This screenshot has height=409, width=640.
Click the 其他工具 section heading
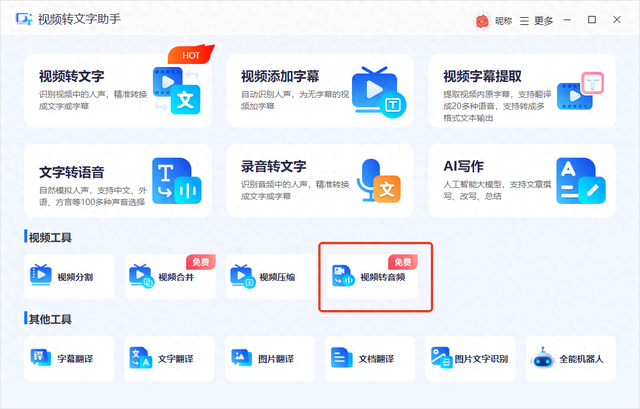coord(50,319)
